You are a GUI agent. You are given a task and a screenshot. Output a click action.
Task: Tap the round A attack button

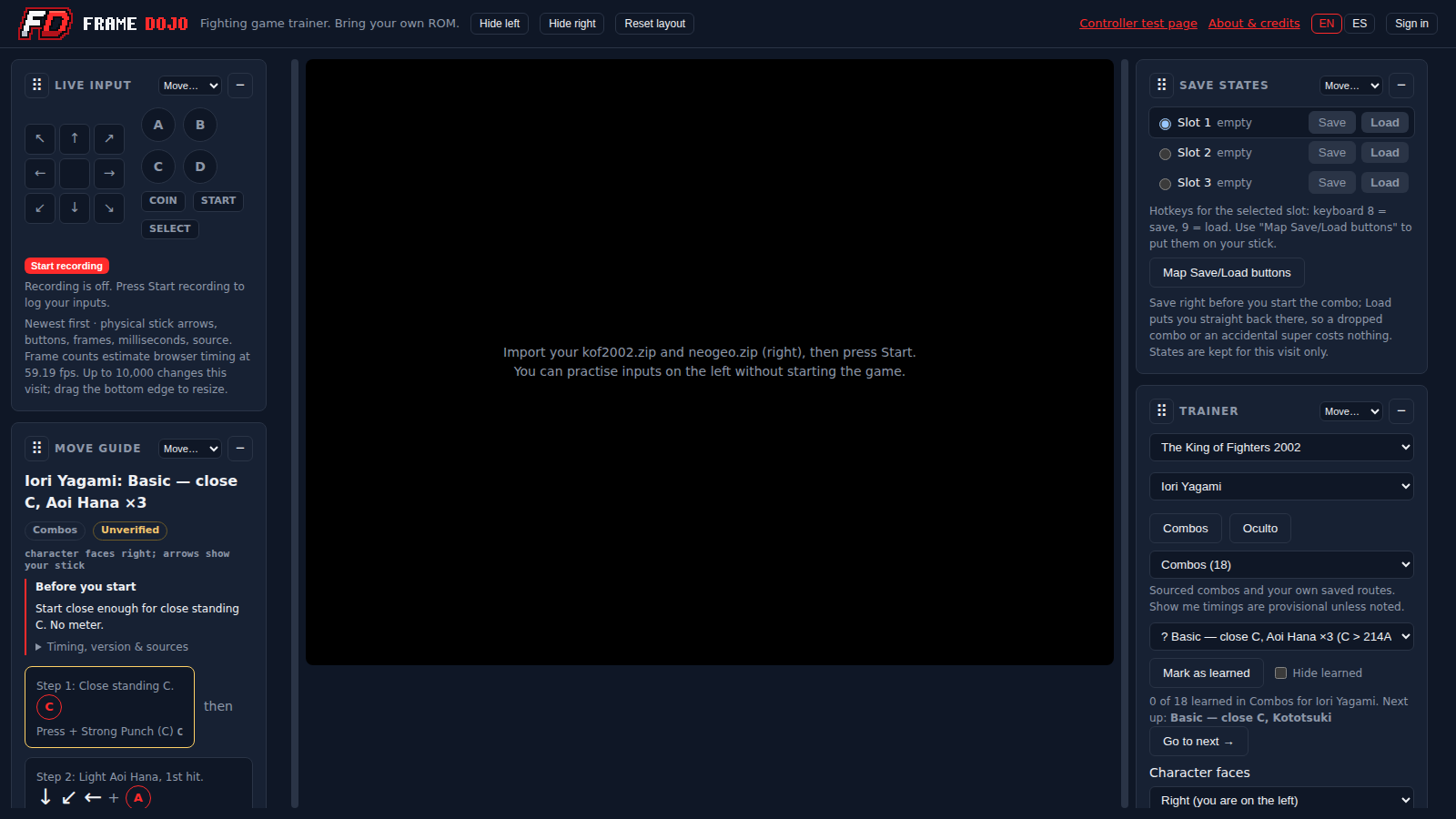tap(158, 125)
